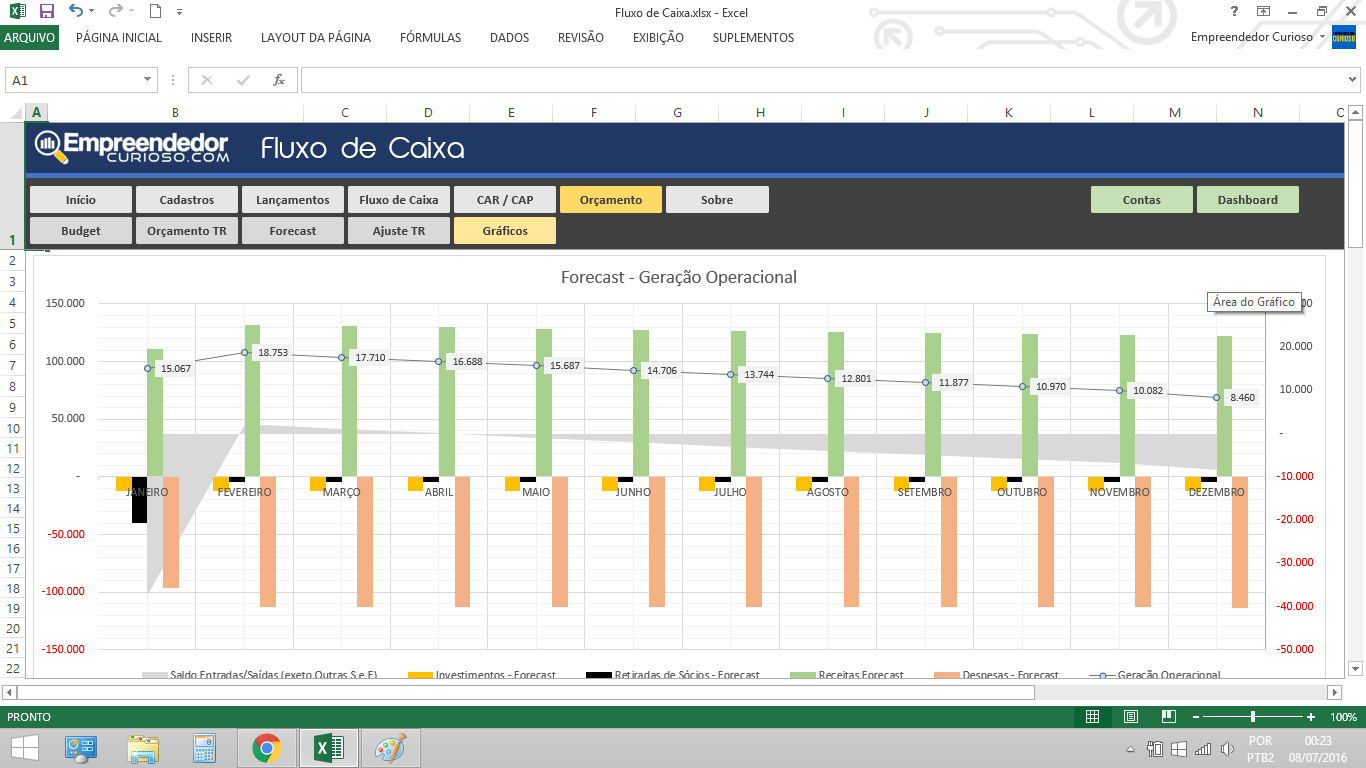Launch Paint from the taskbar
The height and width of the screenshot is (768, 1366).
click(x=390, y=747)
